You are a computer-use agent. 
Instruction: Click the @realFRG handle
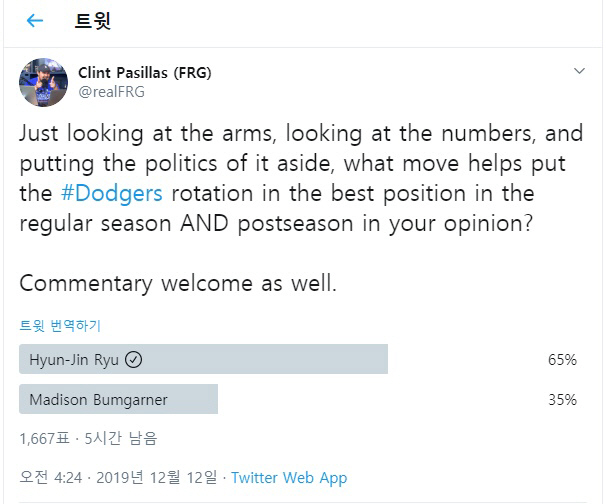[111, 91]
